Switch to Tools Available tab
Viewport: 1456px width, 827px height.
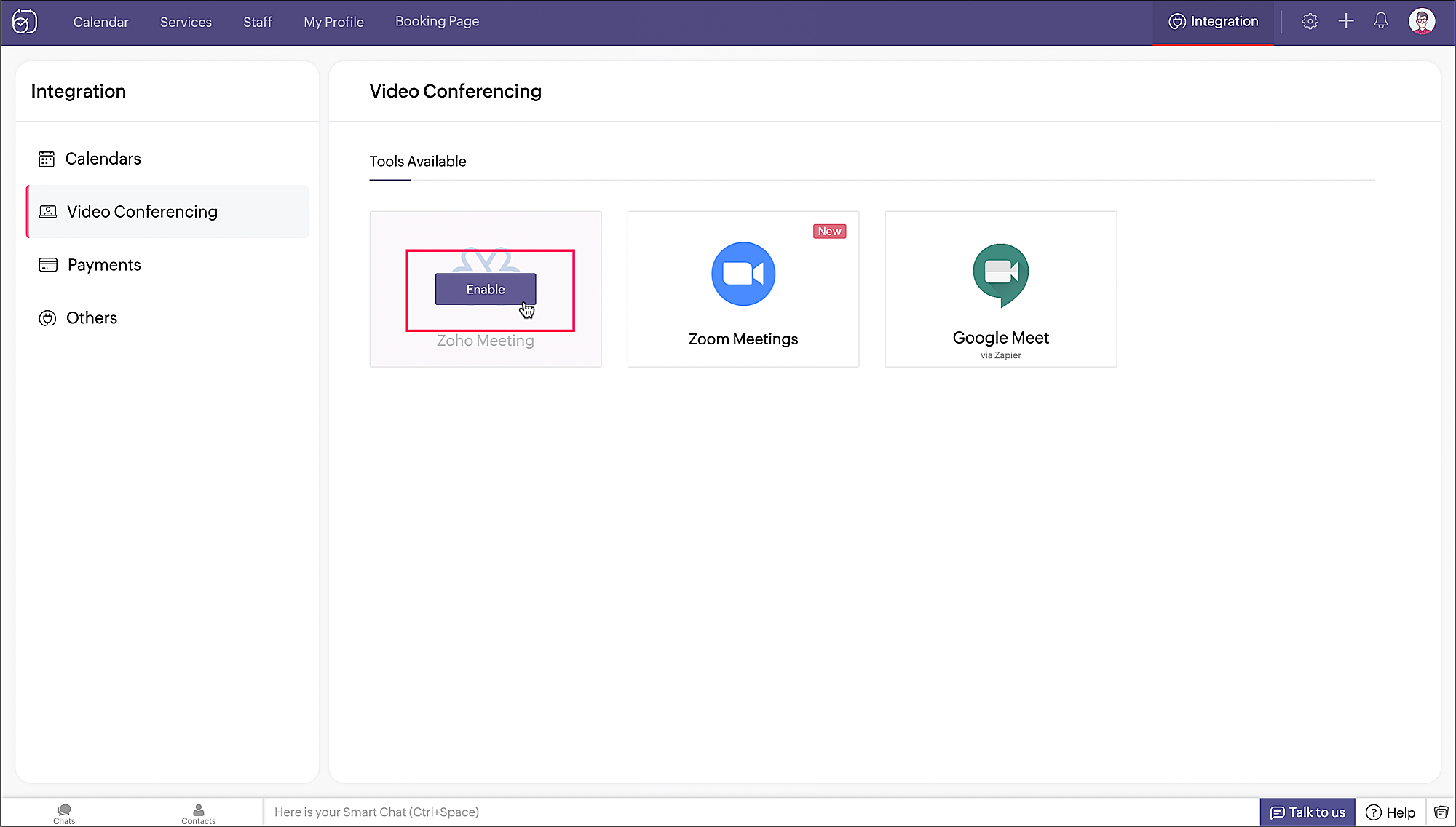click(417, 162)
